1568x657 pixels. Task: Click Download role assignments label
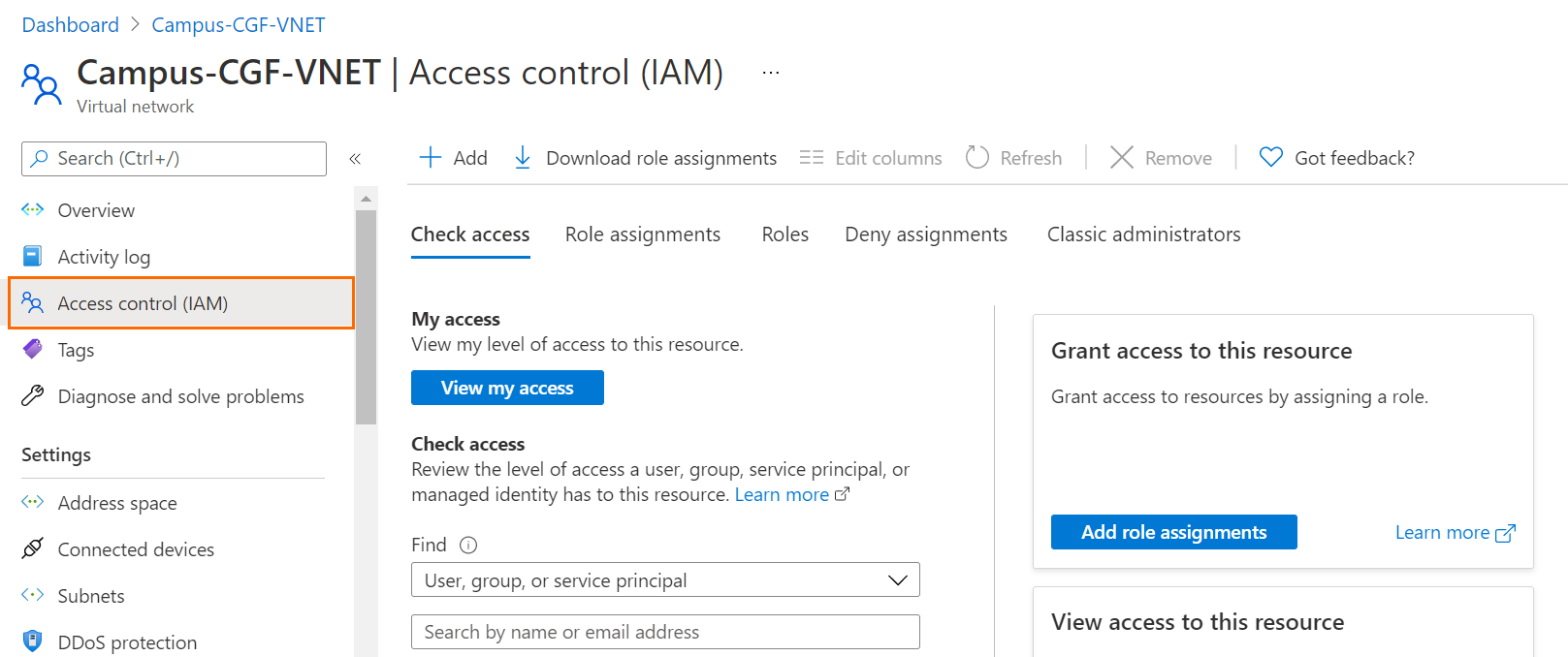click(661, 158)
